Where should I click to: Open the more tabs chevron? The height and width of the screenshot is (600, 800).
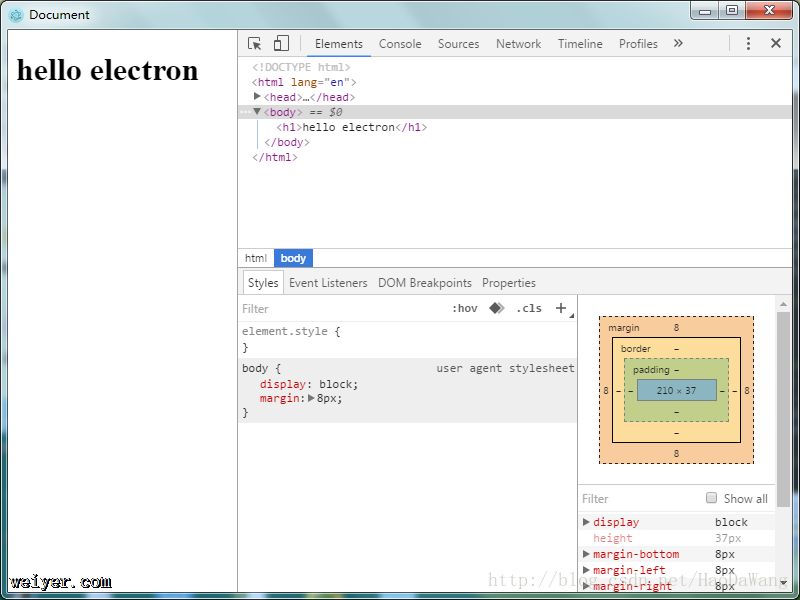(678, 43)
